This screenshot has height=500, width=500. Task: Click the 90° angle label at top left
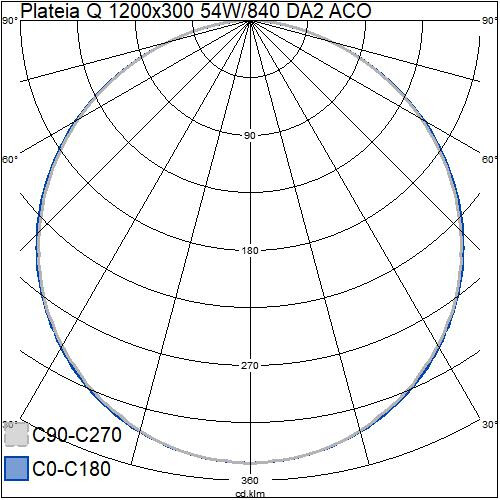[x=10, y=21]
